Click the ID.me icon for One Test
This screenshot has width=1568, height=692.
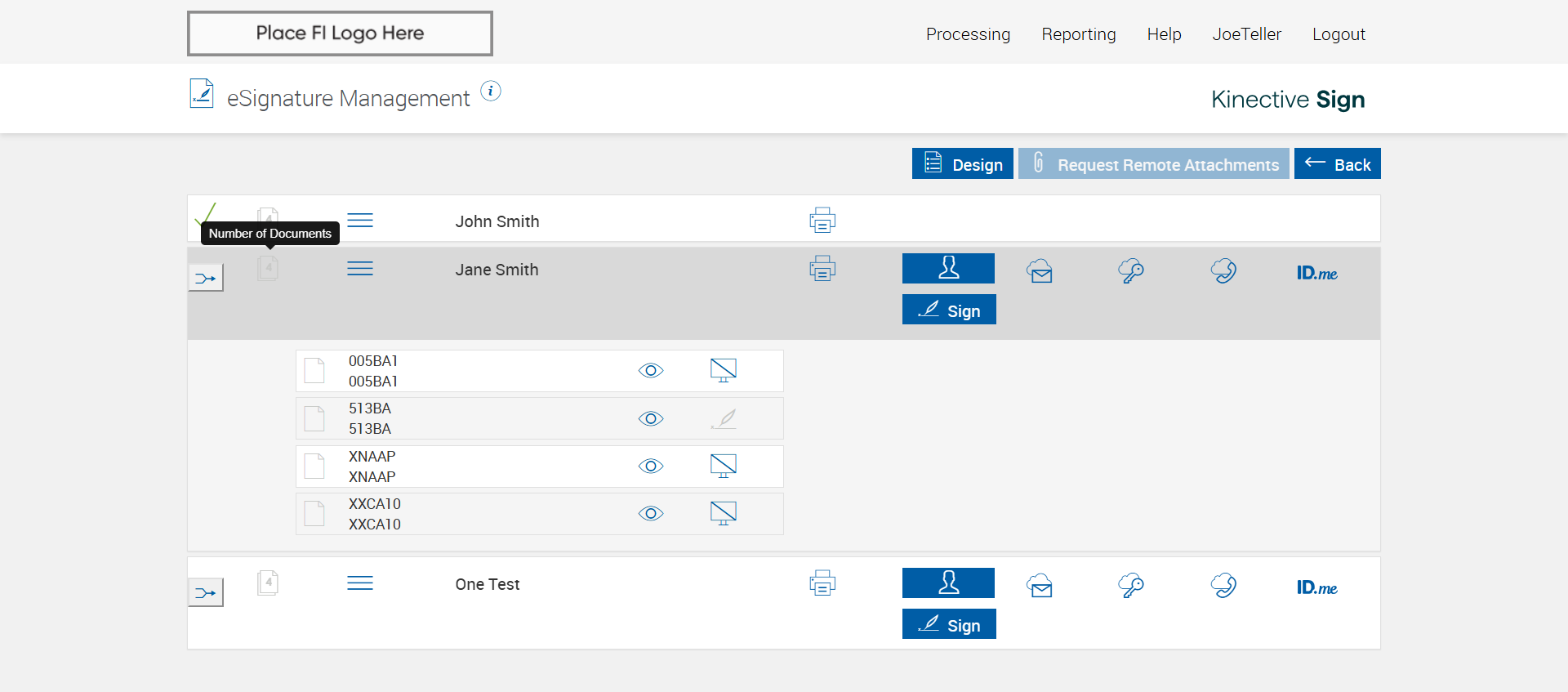point(1316,587)
